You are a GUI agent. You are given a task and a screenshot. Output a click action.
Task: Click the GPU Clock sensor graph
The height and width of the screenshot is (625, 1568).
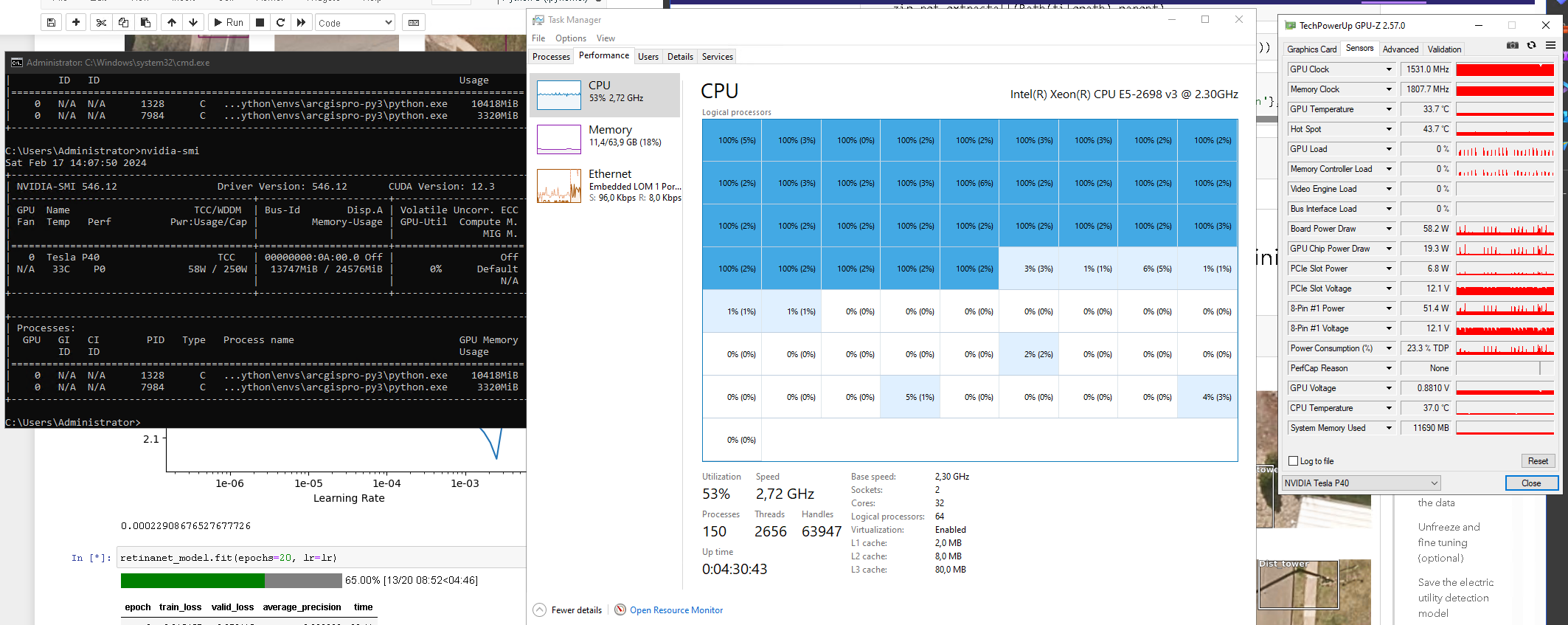[x=1505, y=69]
